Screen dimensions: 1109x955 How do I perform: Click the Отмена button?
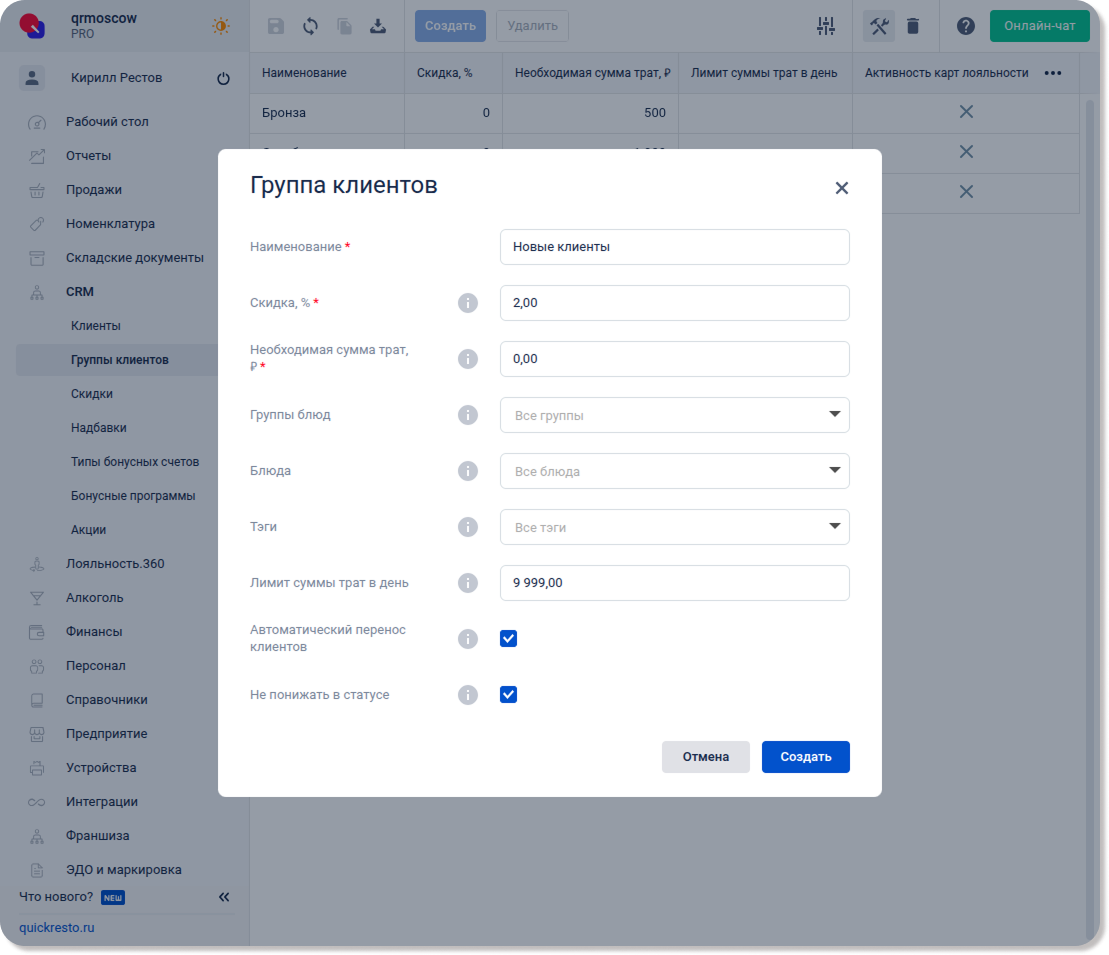(x=705, y=757)
